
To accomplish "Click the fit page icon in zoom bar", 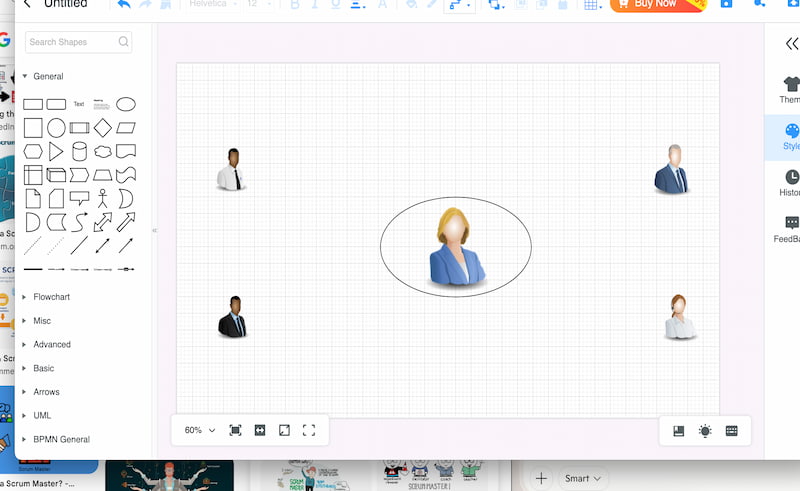I will pos(235,430).
